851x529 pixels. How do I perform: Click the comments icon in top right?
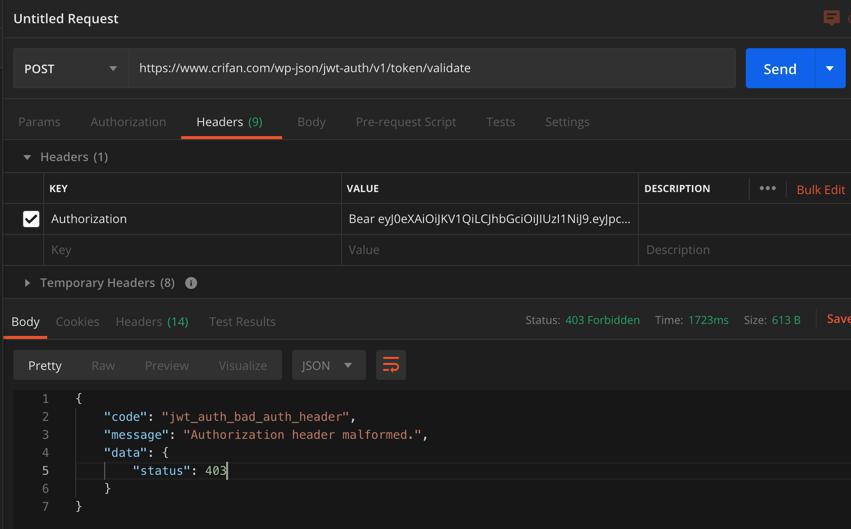point(831,17)
